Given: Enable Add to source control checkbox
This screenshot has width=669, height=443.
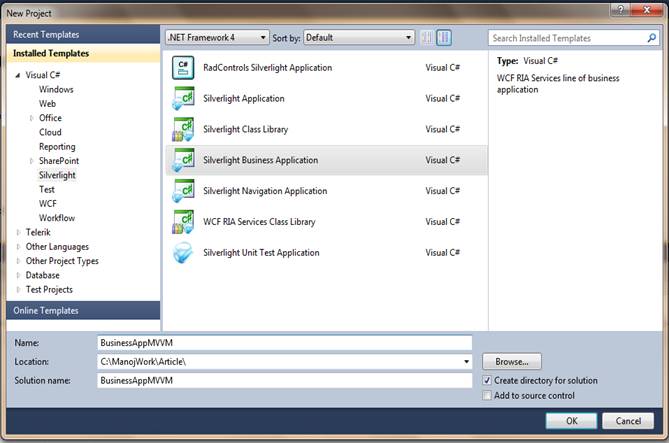Looking at the screenshot, I should pyautogui.click(x=487, y=396).
